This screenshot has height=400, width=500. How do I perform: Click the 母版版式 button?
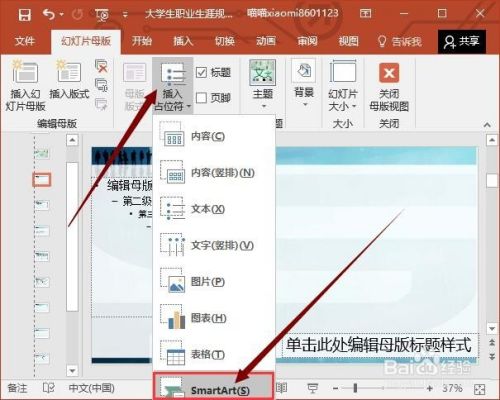(135, 86)
